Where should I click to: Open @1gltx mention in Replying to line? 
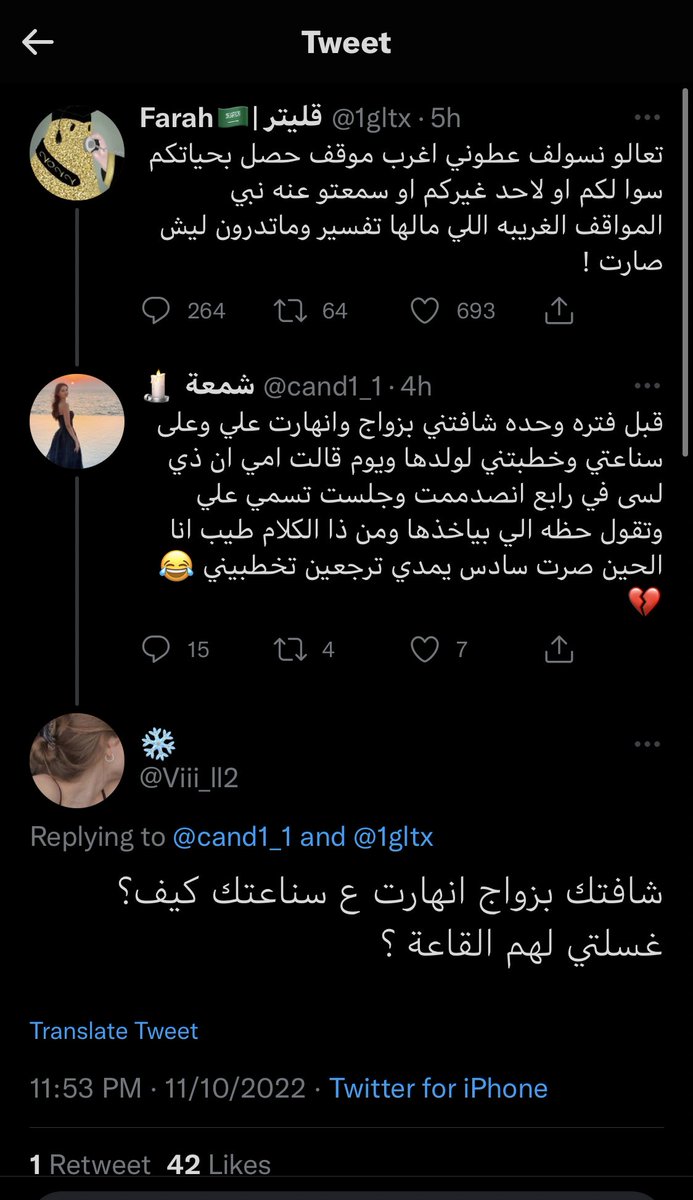pos(393,837)
